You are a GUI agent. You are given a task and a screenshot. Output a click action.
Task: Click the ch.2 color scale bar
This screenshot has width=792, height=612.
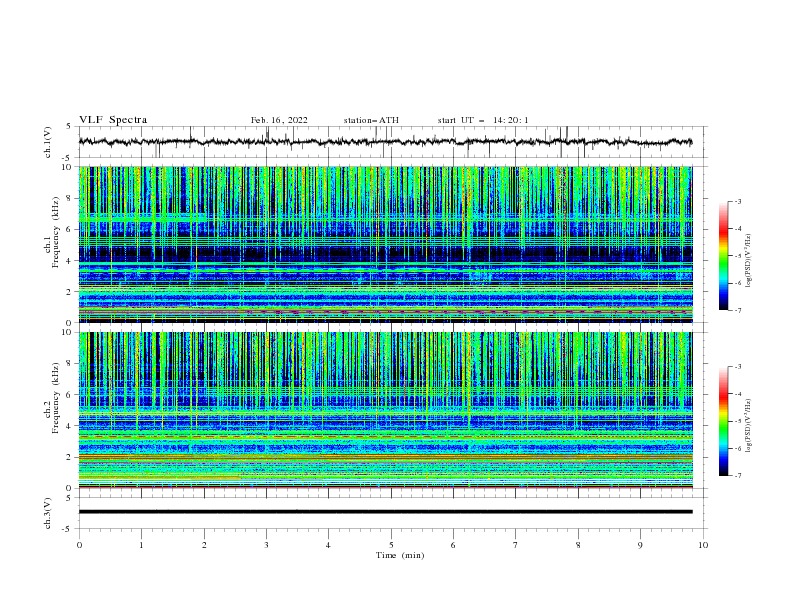pos(723,421)
